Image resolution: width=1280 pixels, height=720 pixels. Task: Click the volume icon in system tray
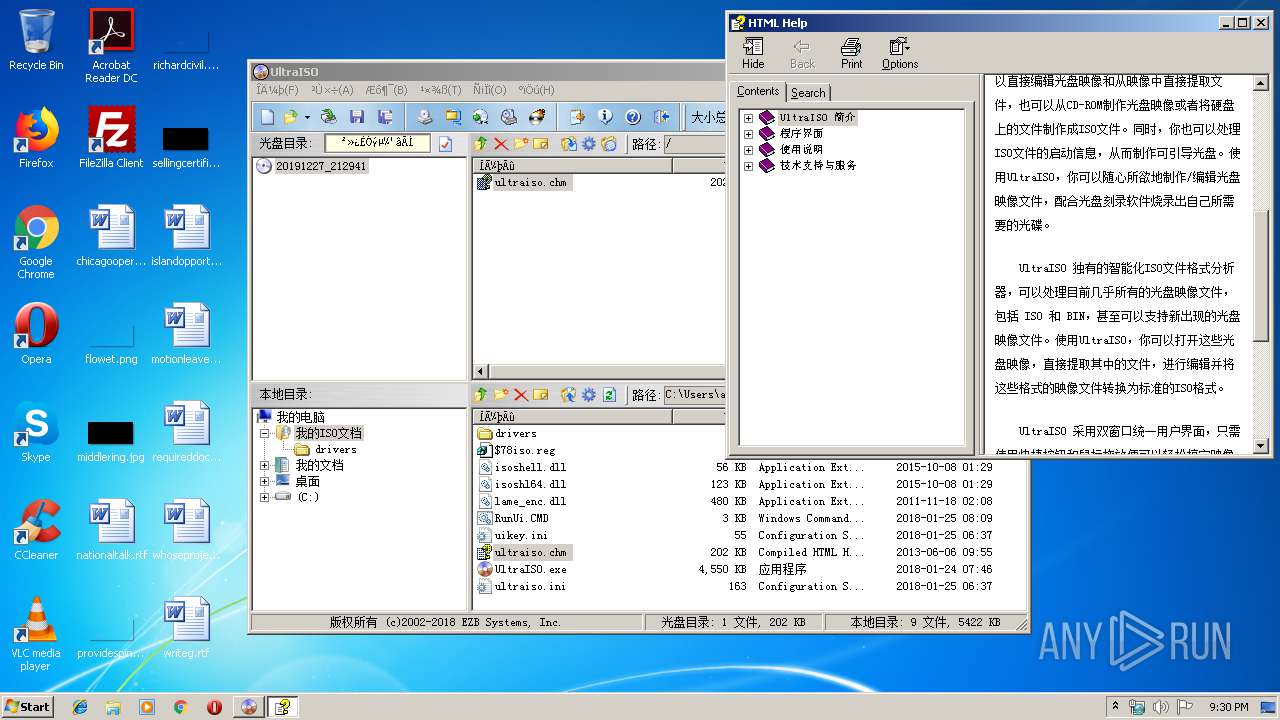click(x=1160, y=707)
